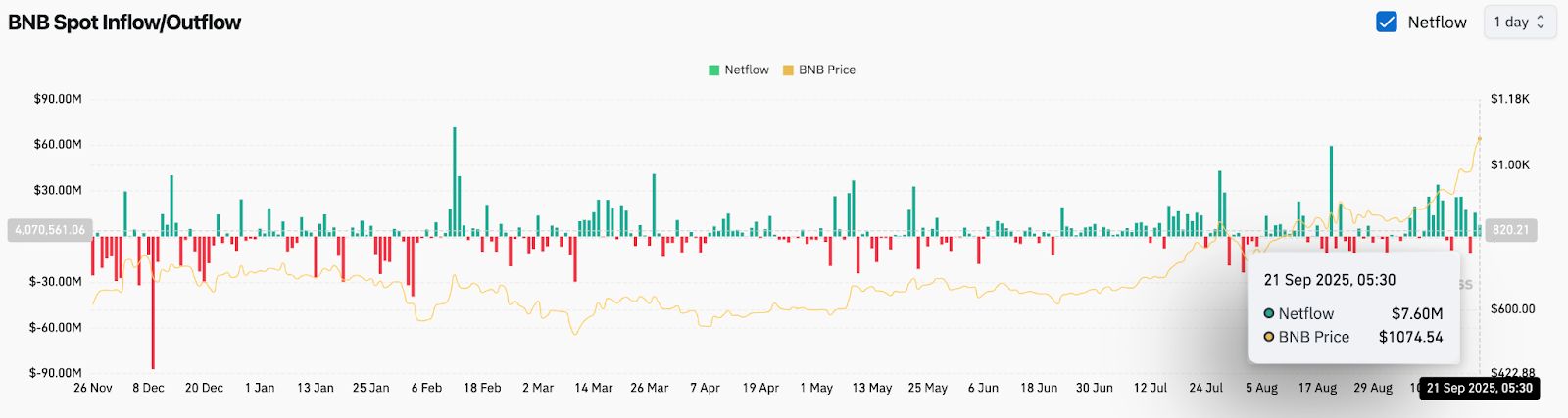The image size is (1568, 418).
Task: Click the yellow BNB Price dot in tooltip
Action: click(x=1269, y=337)
